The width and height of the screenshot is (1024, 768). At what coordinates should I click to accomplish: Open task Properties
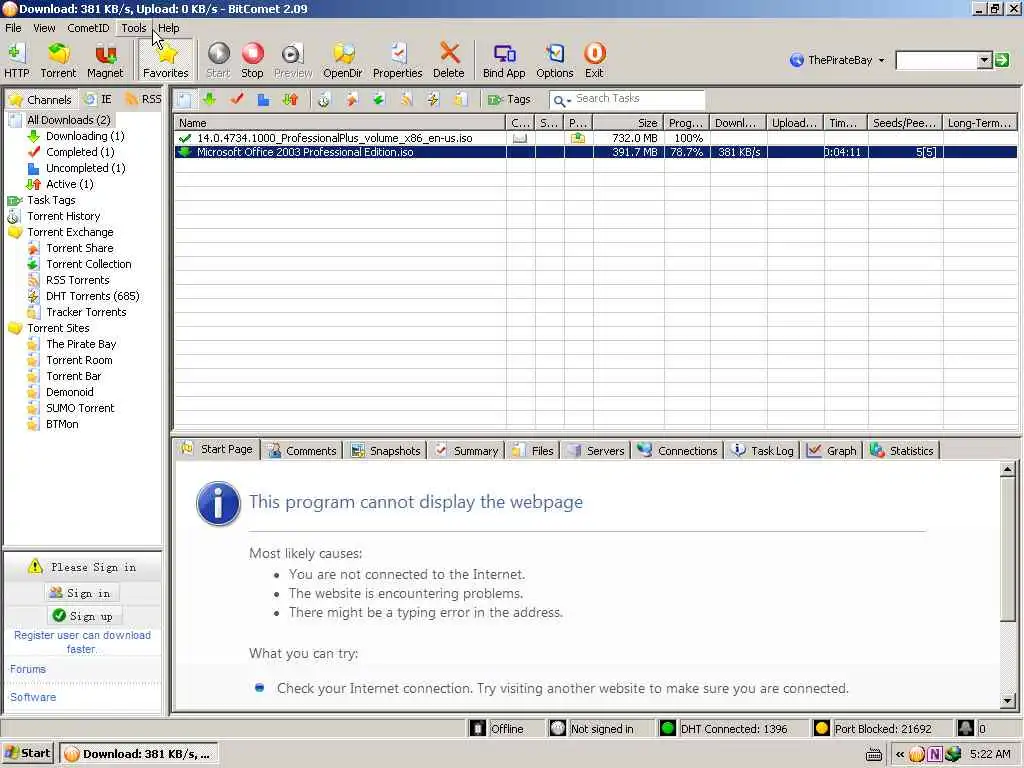(x=398, y=60)
